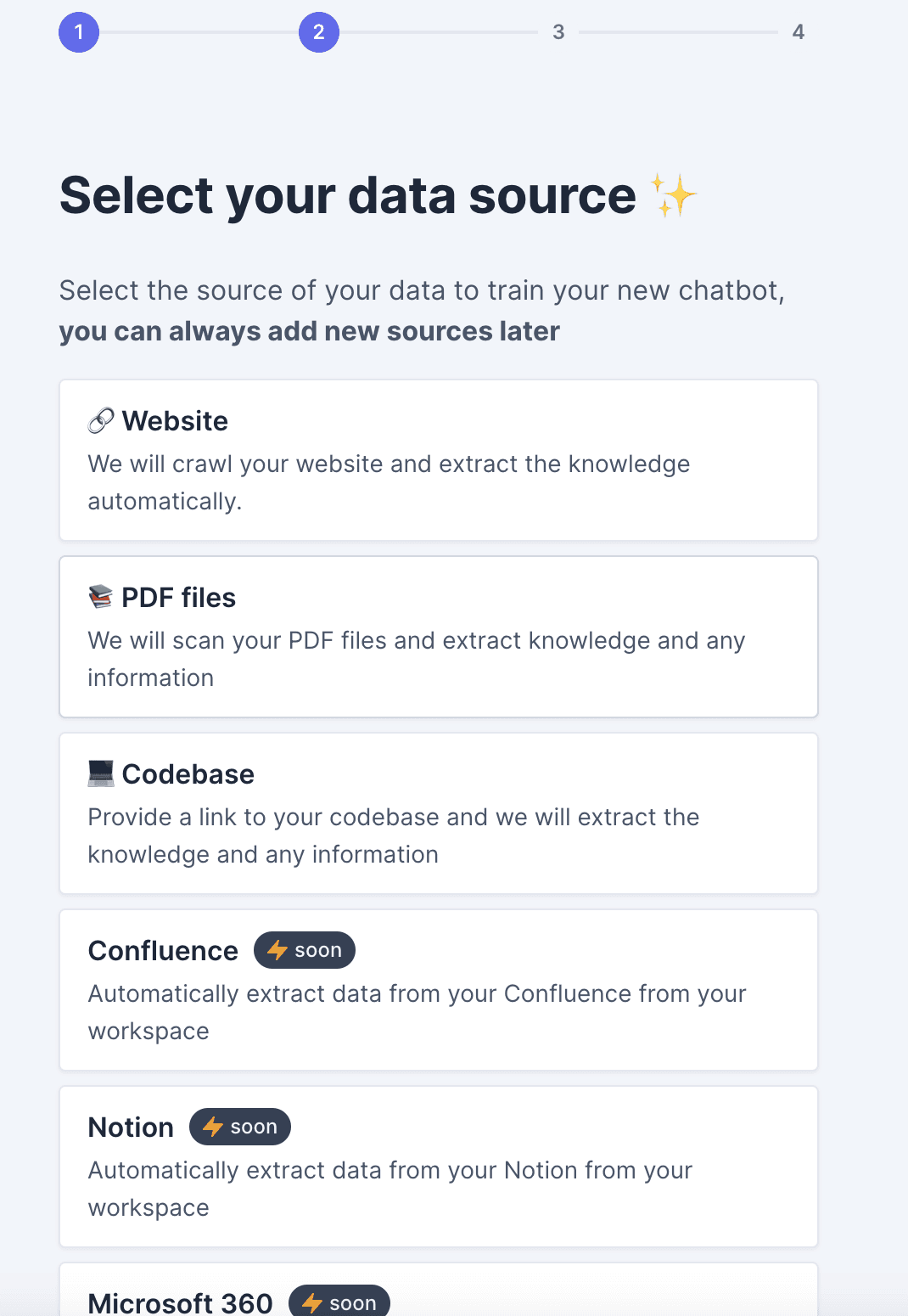Click the sparkles emoji in the heading
This screenshot has height=1316, width=908.
point(673,195)
